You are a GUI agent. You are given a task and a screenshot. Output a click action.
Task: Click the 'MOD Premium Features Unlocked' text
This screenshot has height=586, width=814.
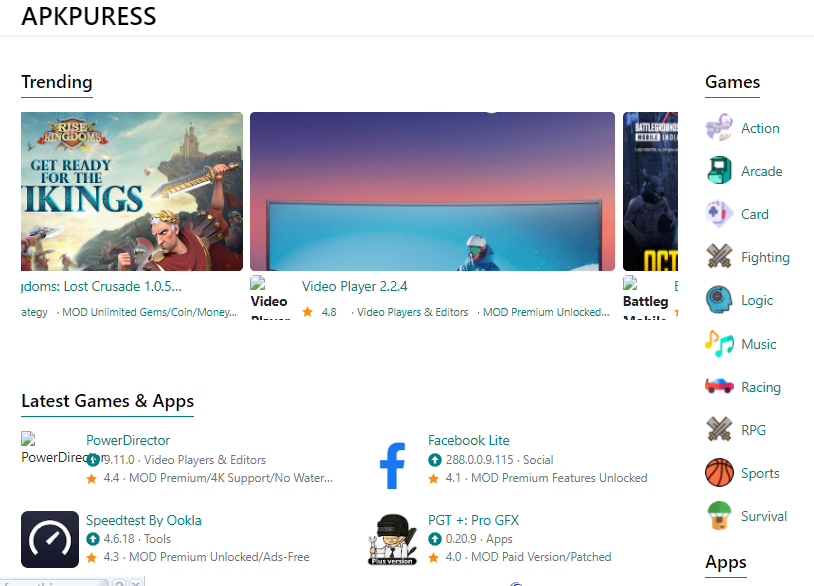pos(559,478)
